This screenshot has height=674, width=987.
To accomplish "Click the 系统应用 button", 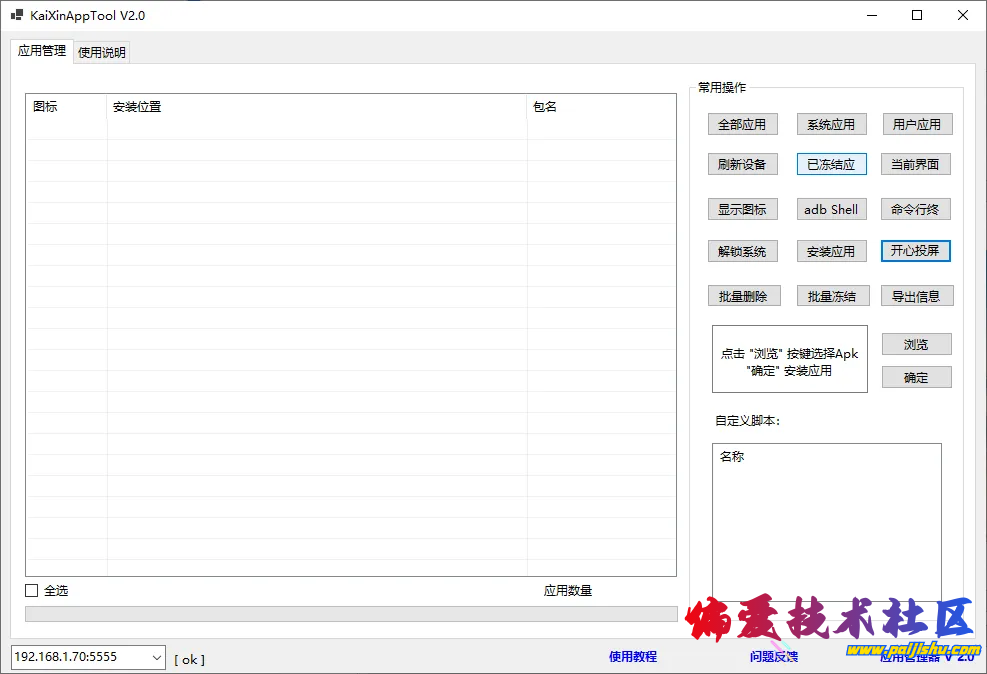I will (x=831, y=124).
